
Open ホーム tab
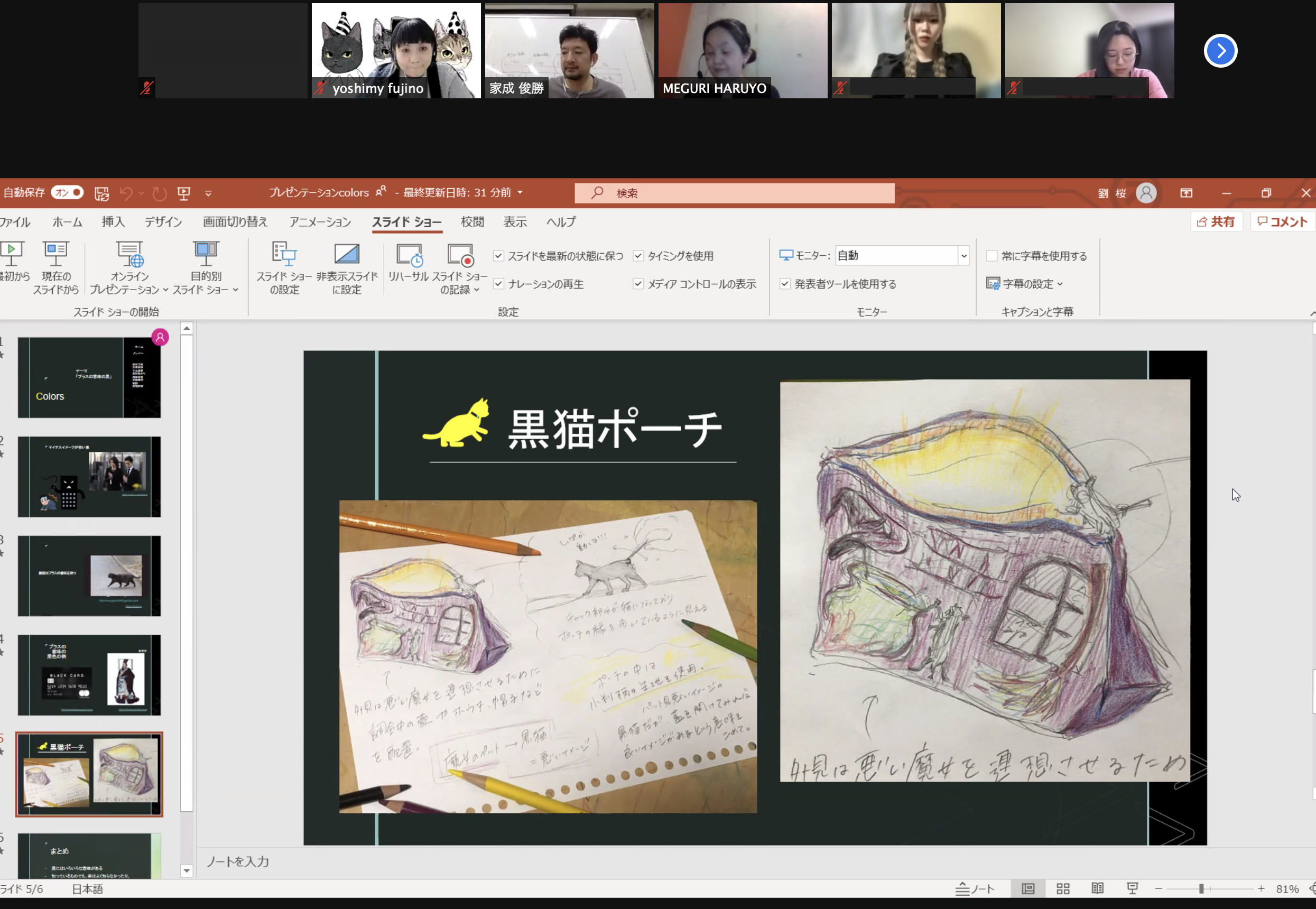pos(67,222)
